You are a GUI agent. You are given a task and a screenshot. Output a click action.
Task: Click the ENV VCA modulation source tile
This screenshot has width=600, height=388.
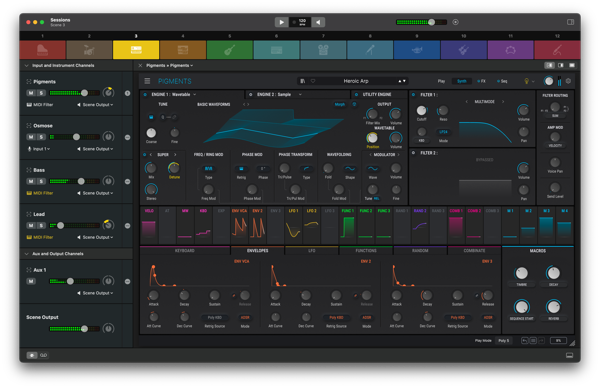[x=240, y=225]
